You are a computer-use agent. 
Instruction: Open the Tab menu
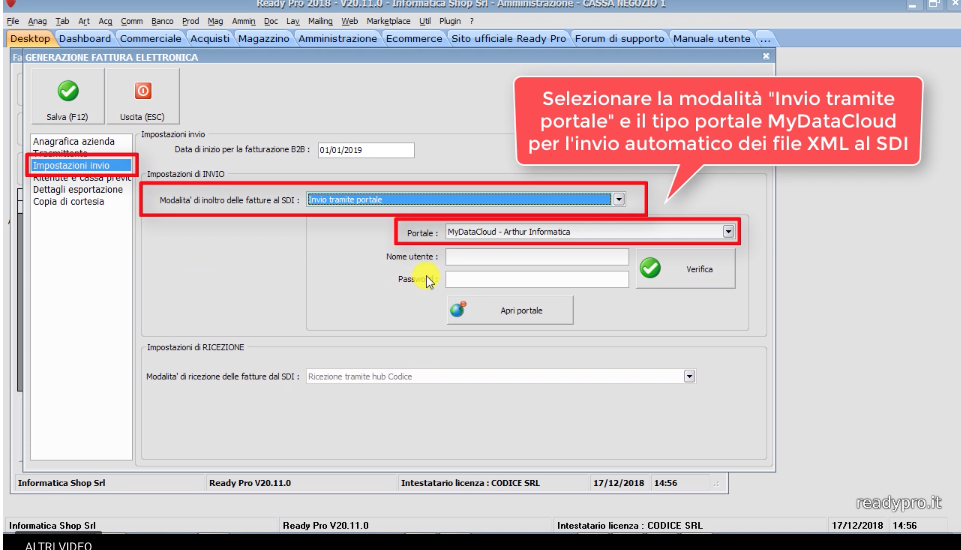(x=63, y=21)
